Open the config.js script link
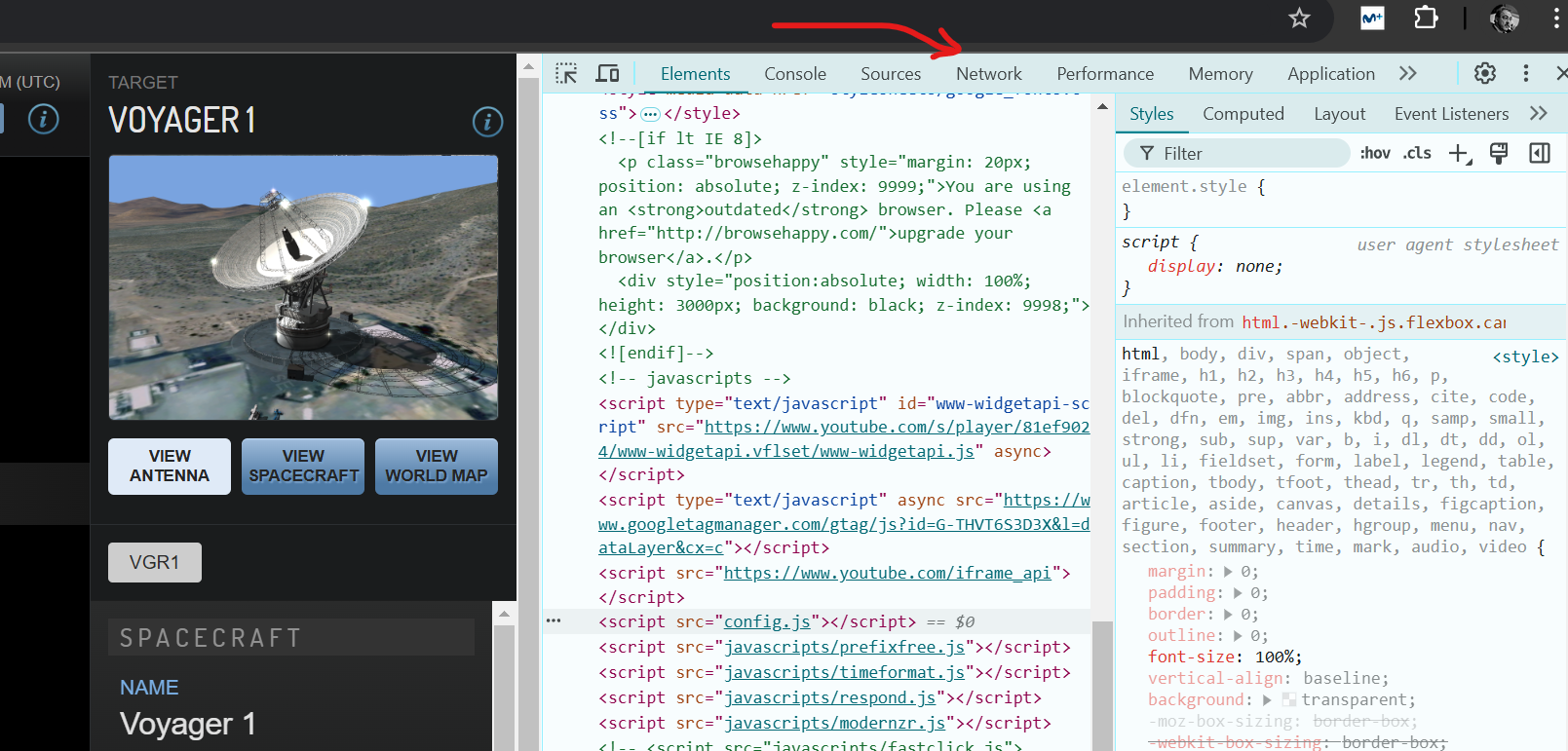Screen dimensions: 1568x751 [767, 621]
